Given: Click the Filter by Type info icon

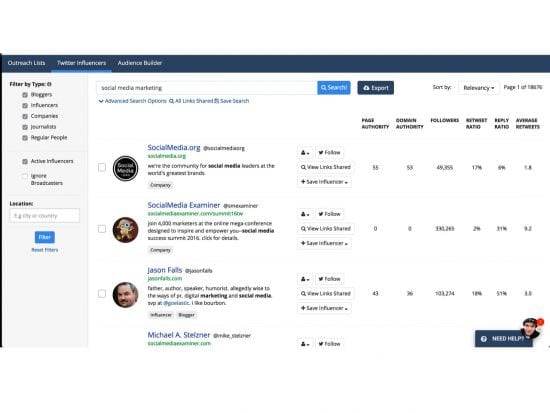Looking at the screenshot, I should [49, 84].
